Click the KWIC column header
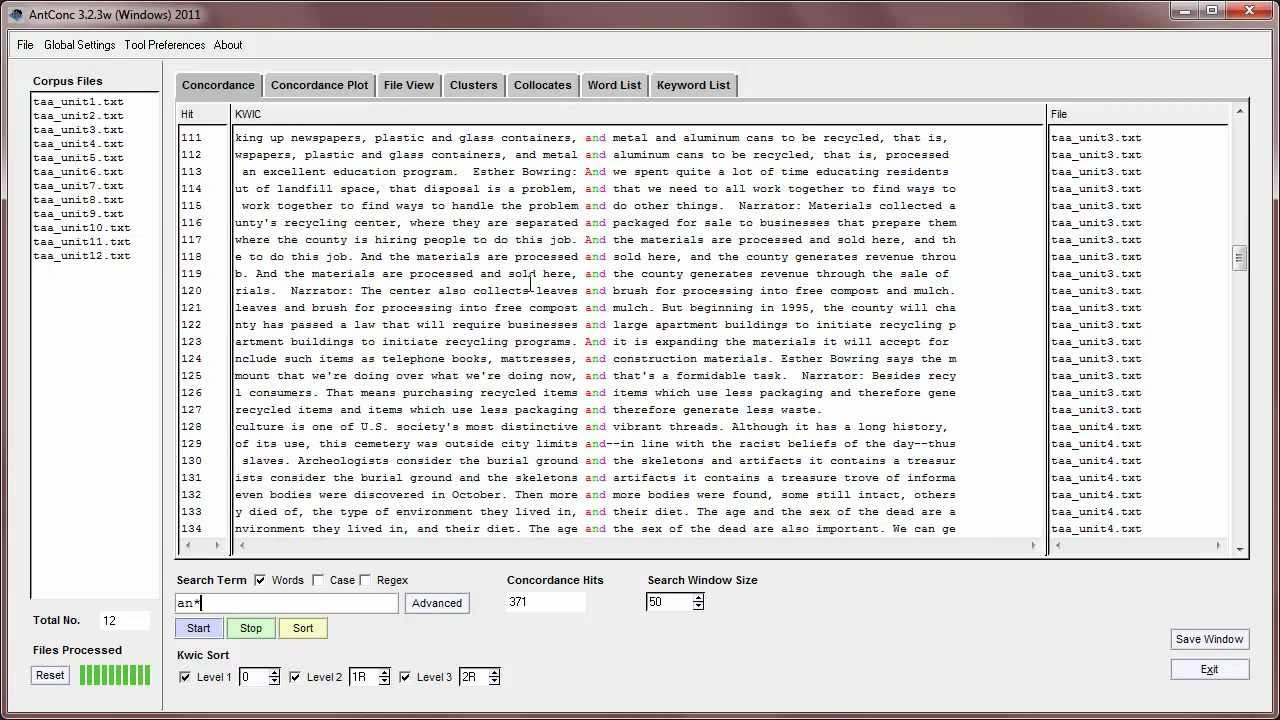The image size is (1280, 720). [638, 114]
